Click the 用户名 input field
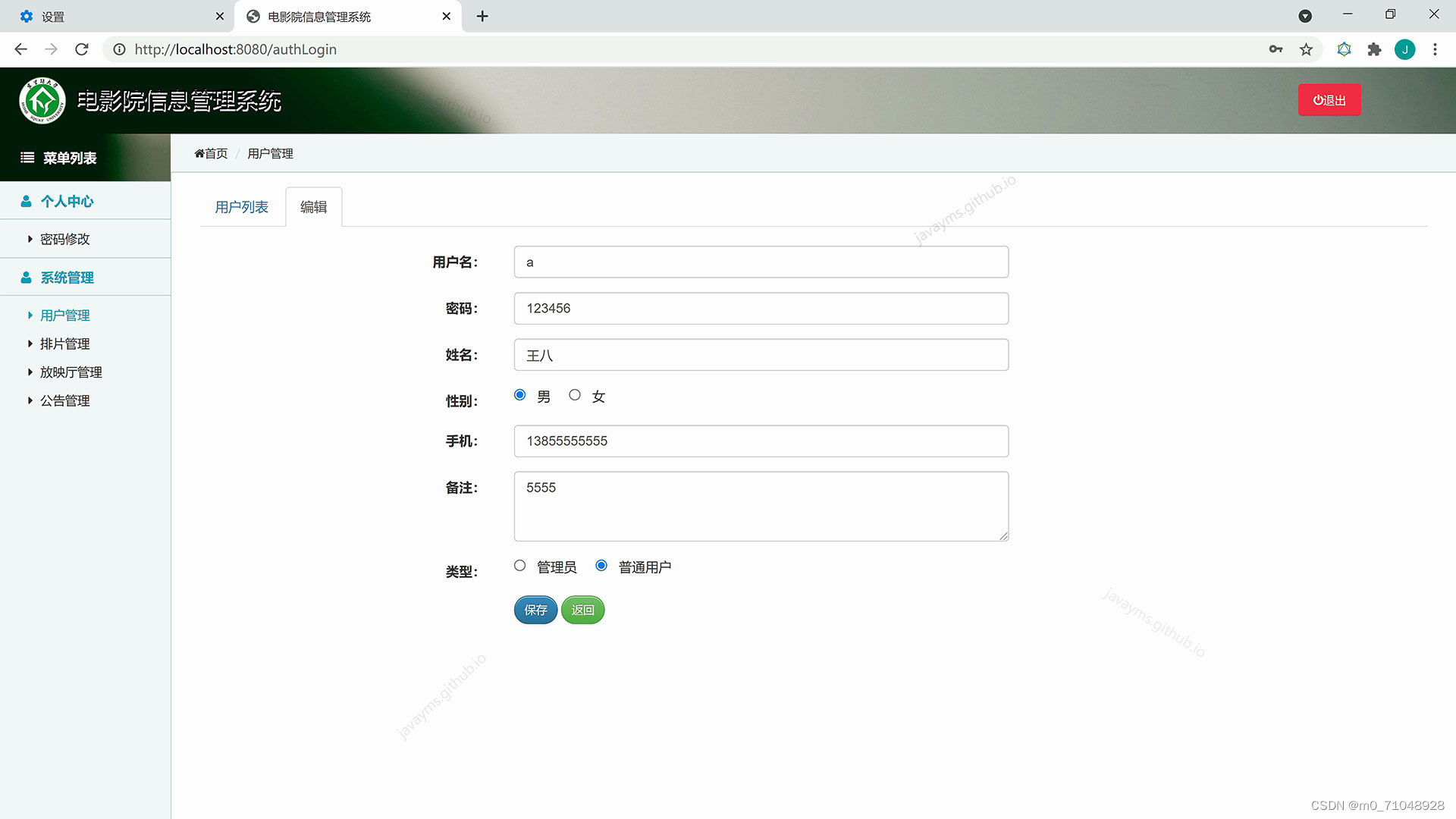1456x819 pixels. 761,262
